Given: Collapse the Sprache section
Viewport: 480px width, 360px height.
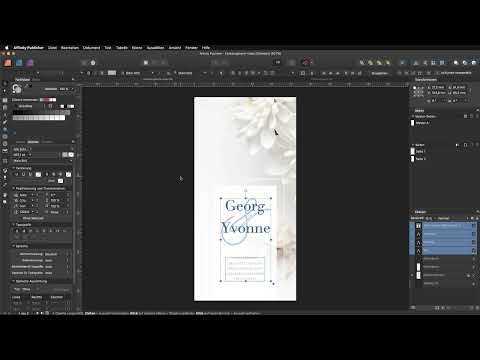Looking at the screenshot, I should click(14, 246).
